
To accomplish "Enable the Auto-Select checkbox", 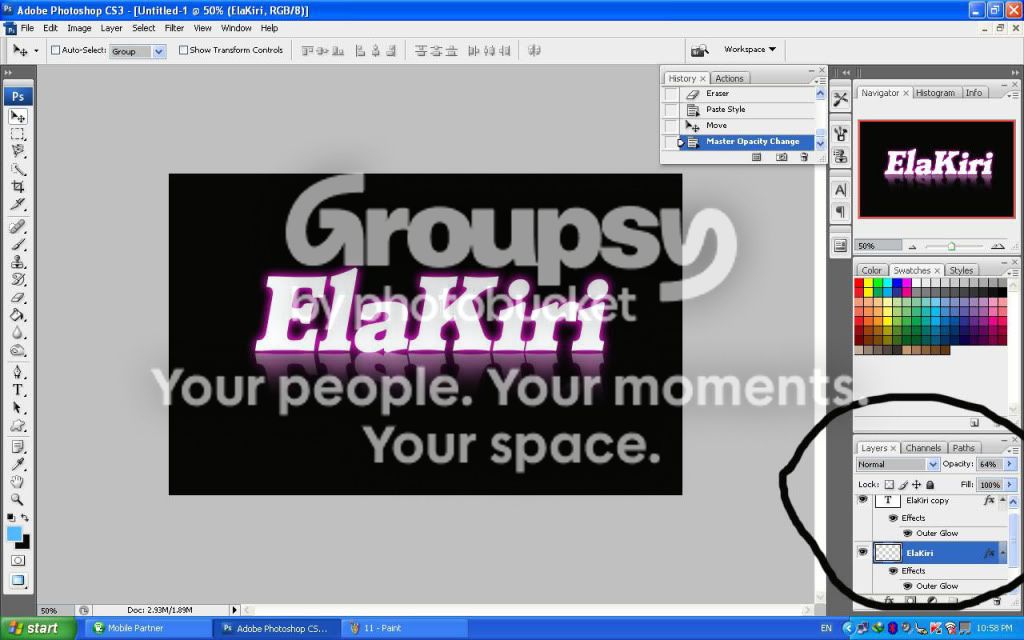I will pos(56,50).
